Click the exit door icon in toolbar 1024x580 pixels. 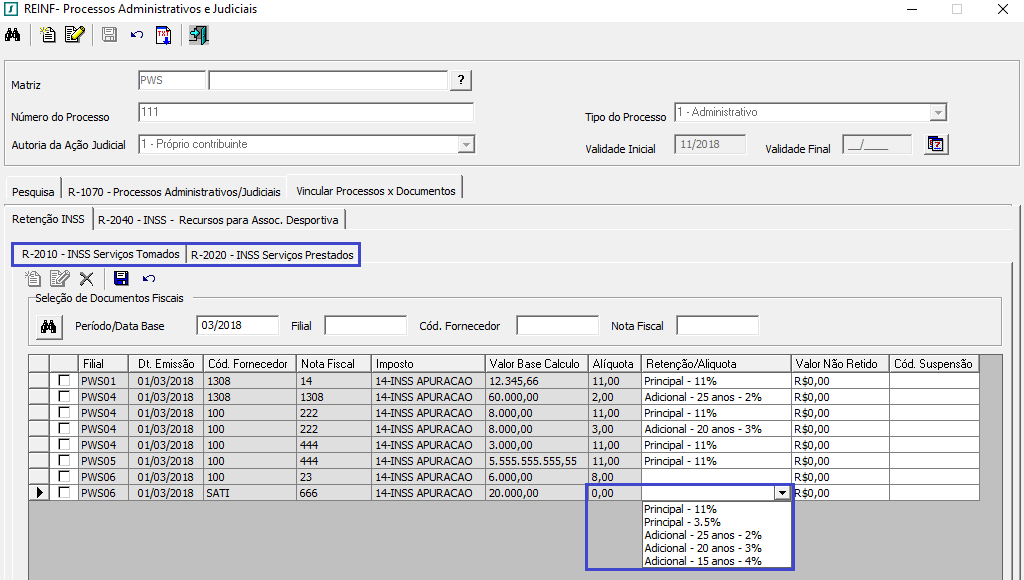pyautogui.click(x=198, y=35)
